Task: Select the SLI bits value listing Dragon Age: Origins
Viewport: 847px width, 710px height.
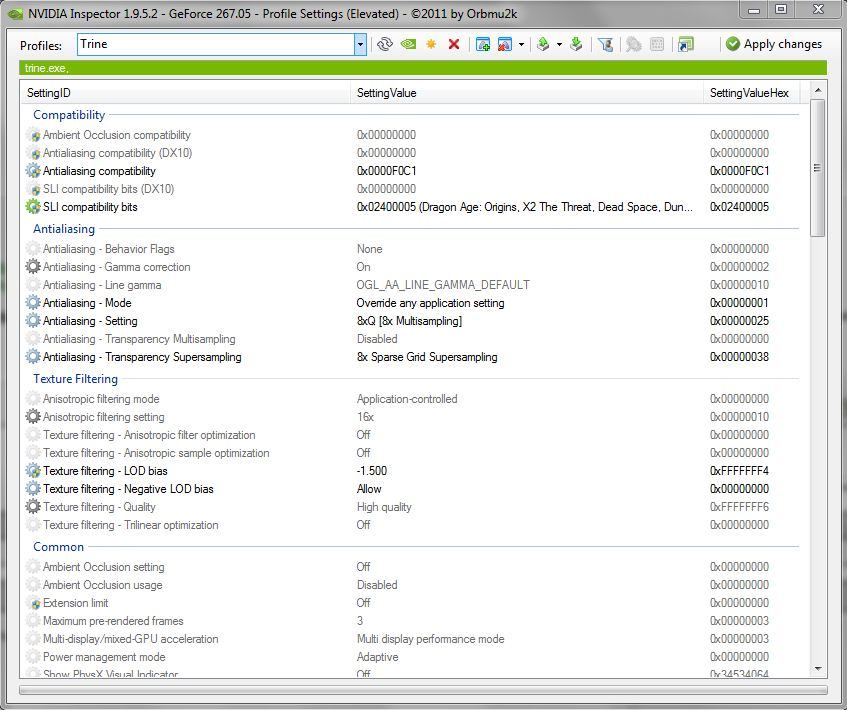Action: click(x=525, y=207)
